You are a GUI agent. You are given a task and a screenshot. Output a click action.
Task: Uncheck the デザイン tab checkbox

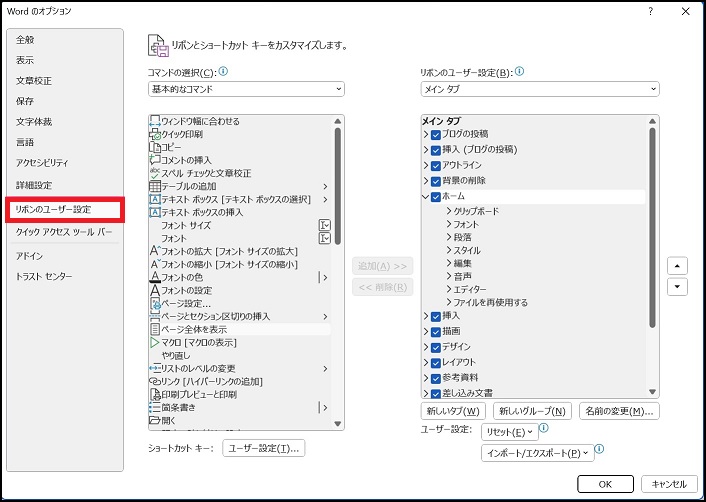coord(435,347)
